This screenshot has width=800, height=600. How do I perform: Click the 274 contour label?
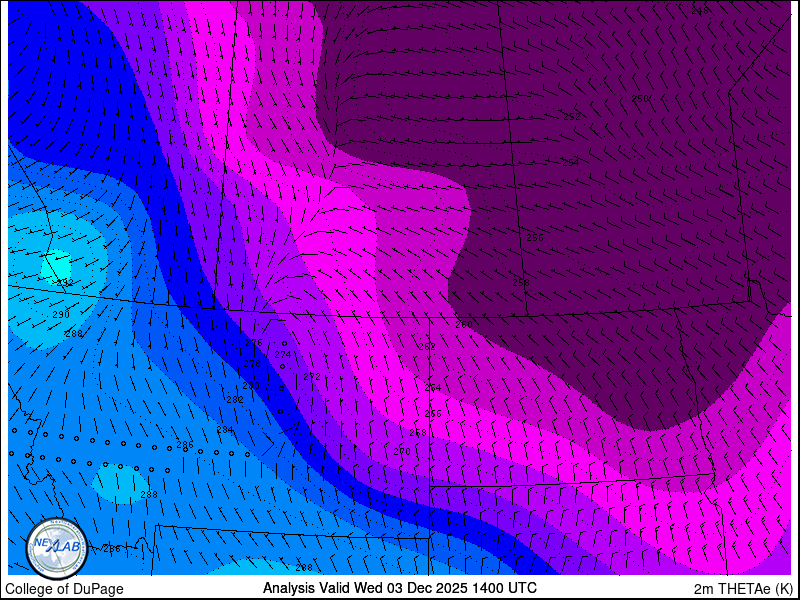click(x=283, y=355)
